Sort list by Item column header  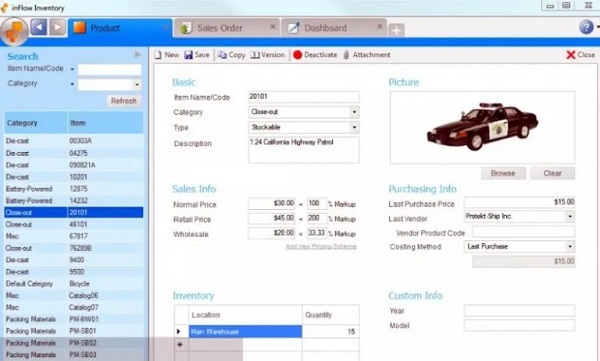105,123
